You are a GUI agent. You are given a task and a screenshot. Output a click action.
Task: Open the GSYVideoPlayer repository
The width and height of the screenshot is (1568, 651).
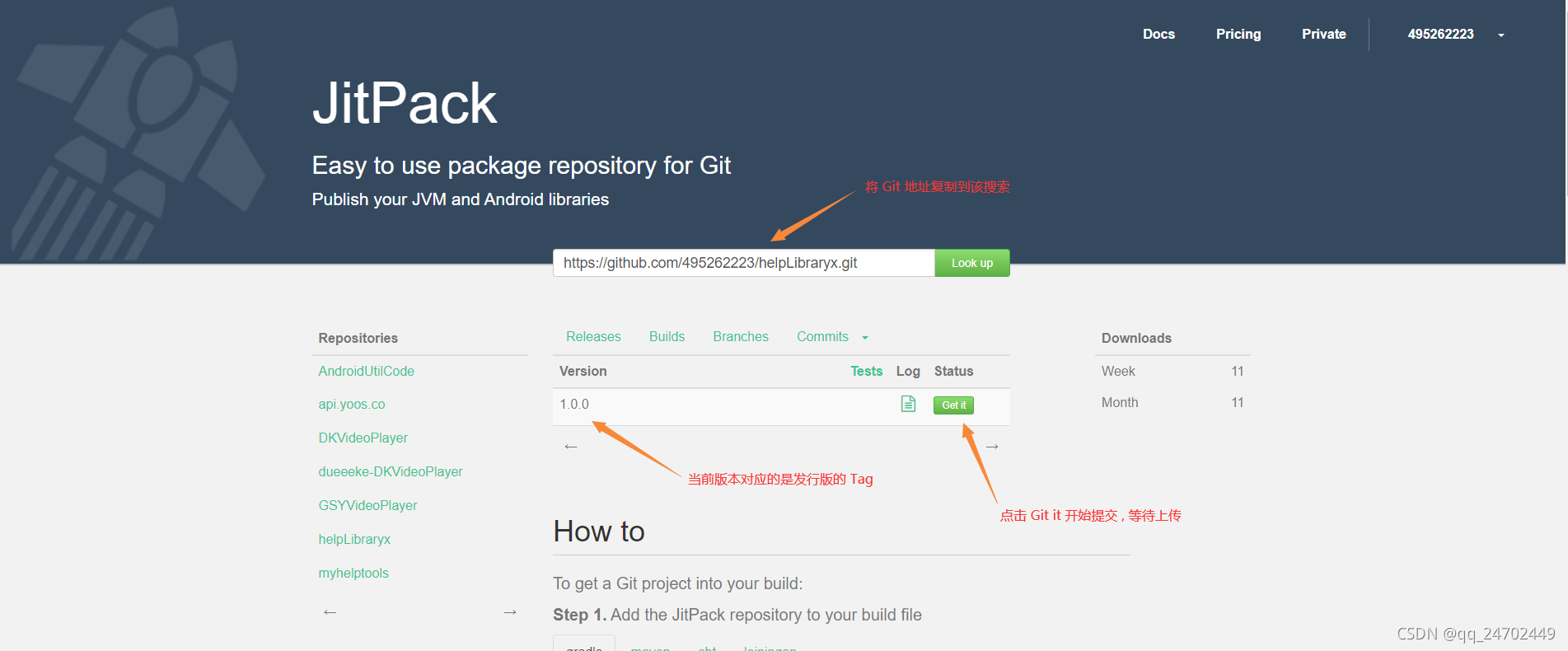[367, 505]
